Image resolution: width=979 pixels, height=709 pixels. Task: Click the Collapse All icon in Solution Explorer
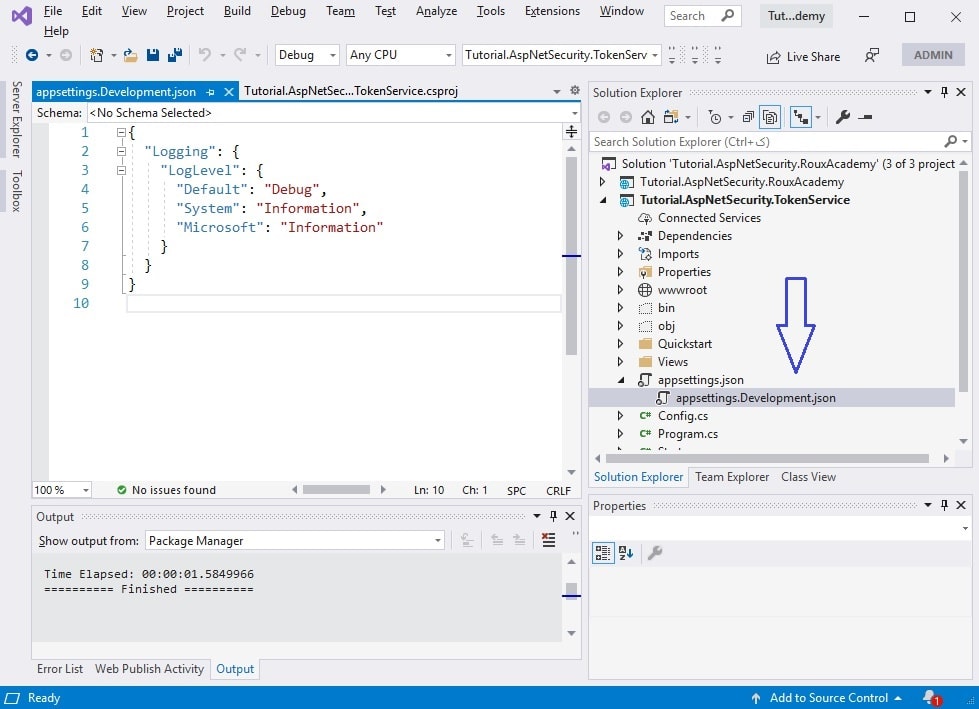[x=749, y=117]
